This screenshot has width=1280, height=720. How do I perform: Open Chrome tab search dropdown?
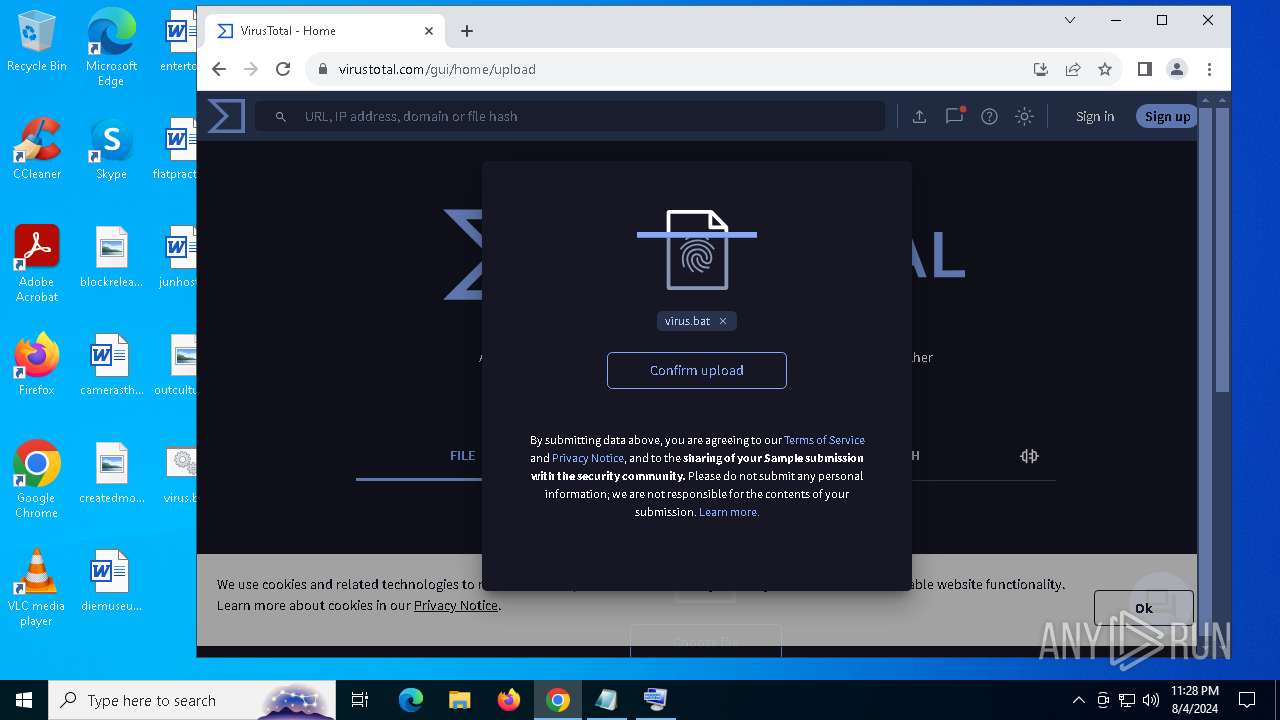1069,20
